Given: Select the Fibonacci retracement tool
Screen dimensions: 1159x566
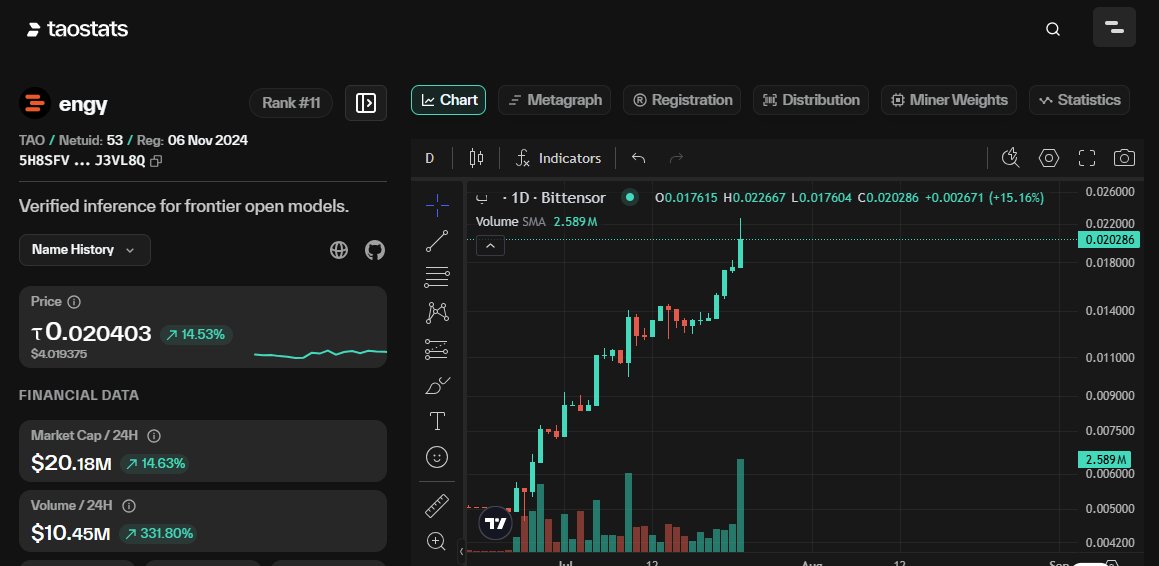Looking at the screenshot, I should click(437, 277).
